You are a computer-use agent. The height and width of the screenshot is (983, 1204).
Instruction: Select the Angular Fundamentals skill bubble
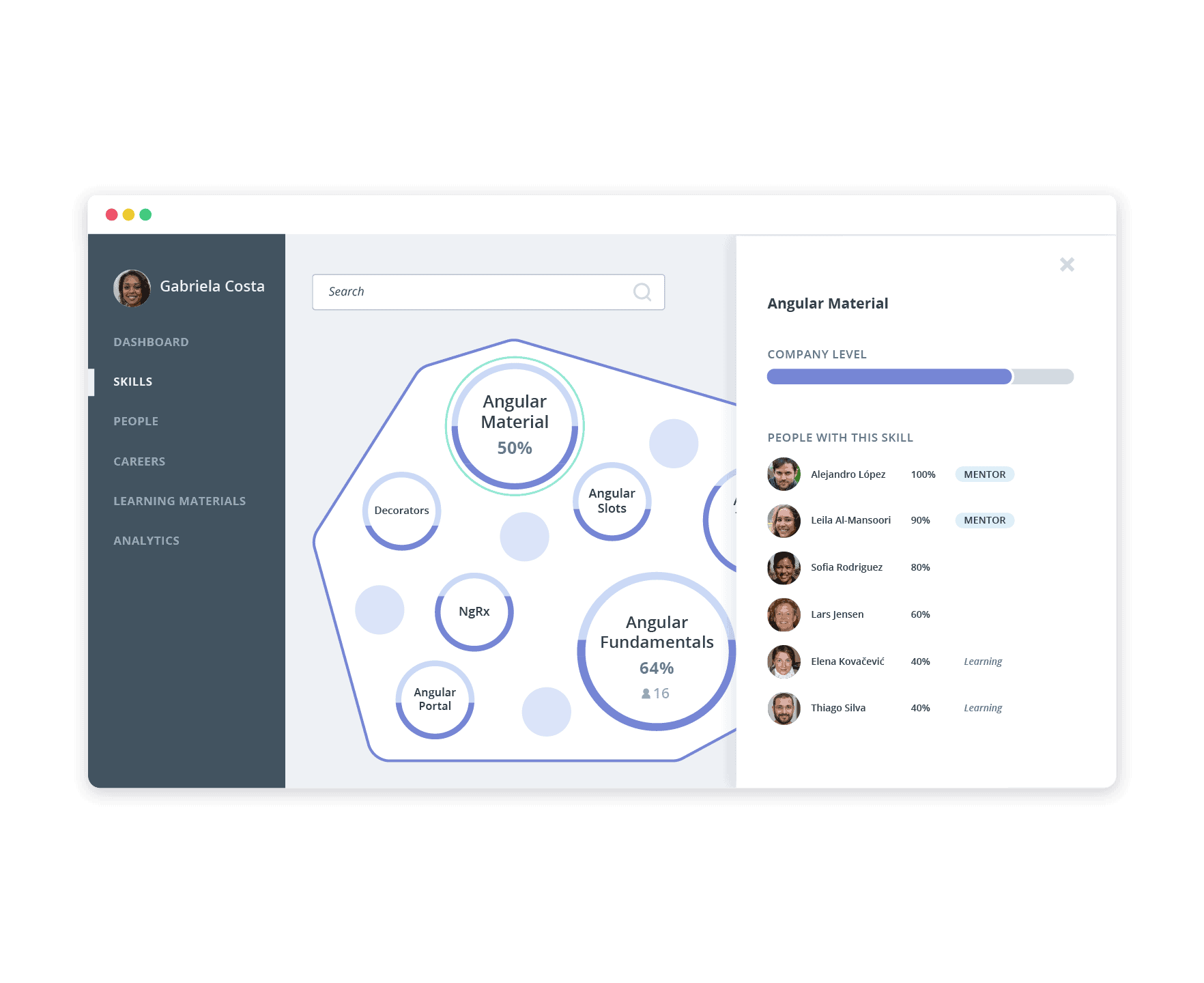click(657, 651)
